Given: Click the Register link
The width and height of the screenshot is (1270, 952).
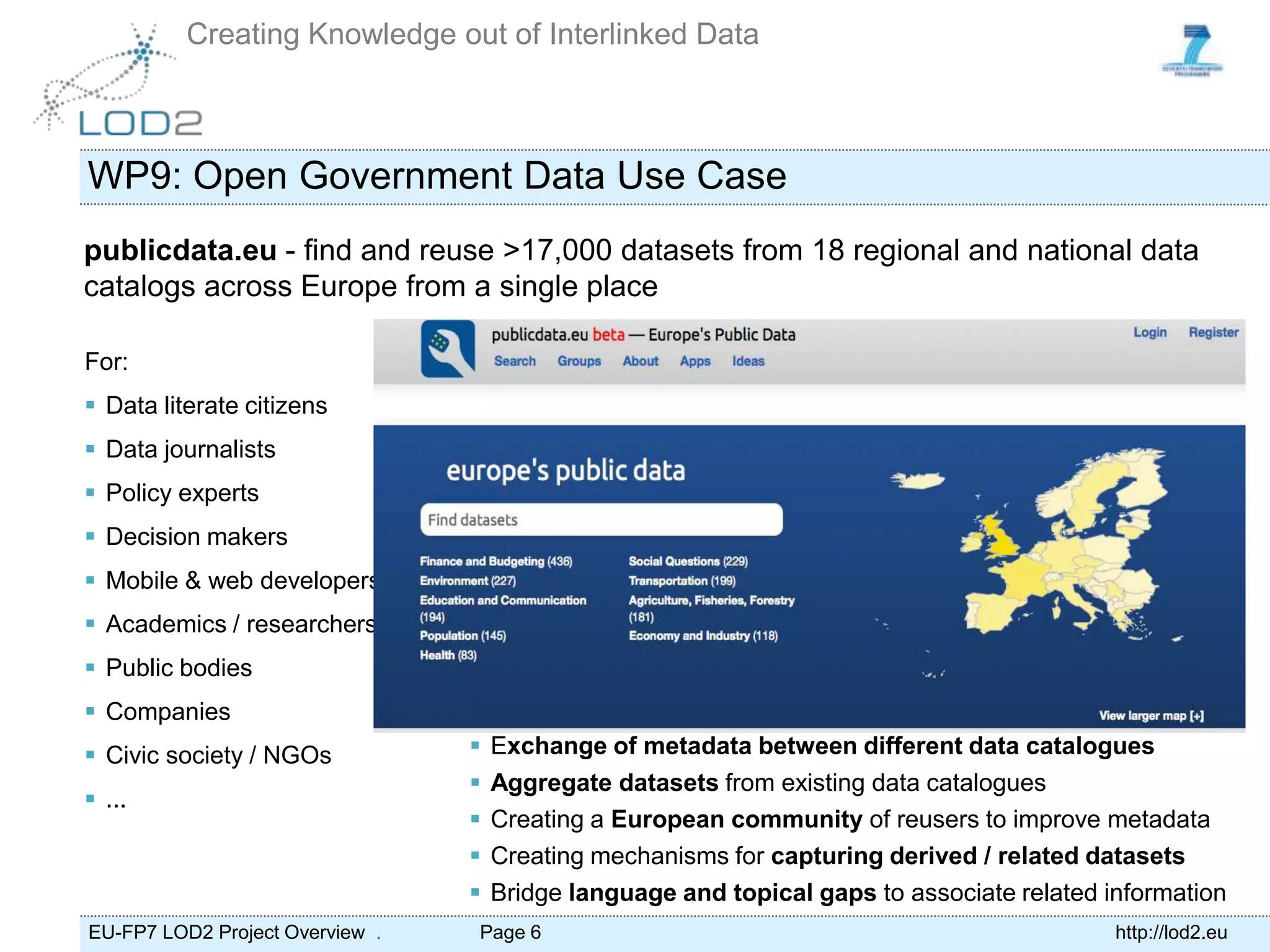Looking at the screenshot, I should (x=1214, y=333).
